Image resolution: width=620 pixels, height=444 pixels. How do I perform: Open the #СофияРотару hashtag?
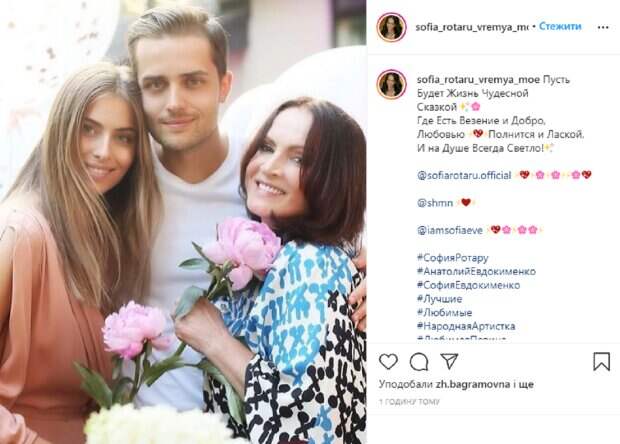453,258
